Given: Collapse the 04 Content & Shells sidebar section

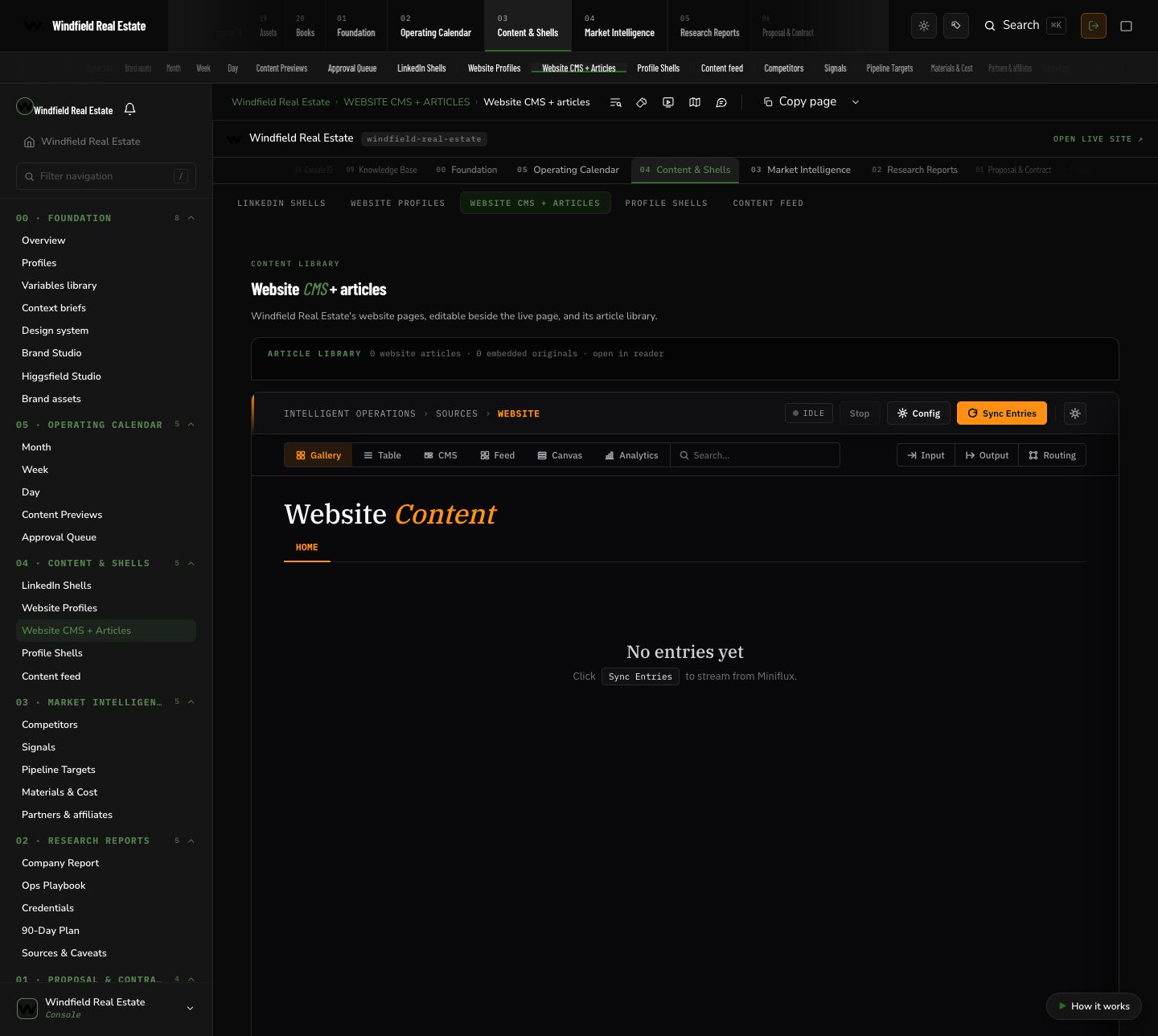Looking at the screenshot, I should [191, 563].
